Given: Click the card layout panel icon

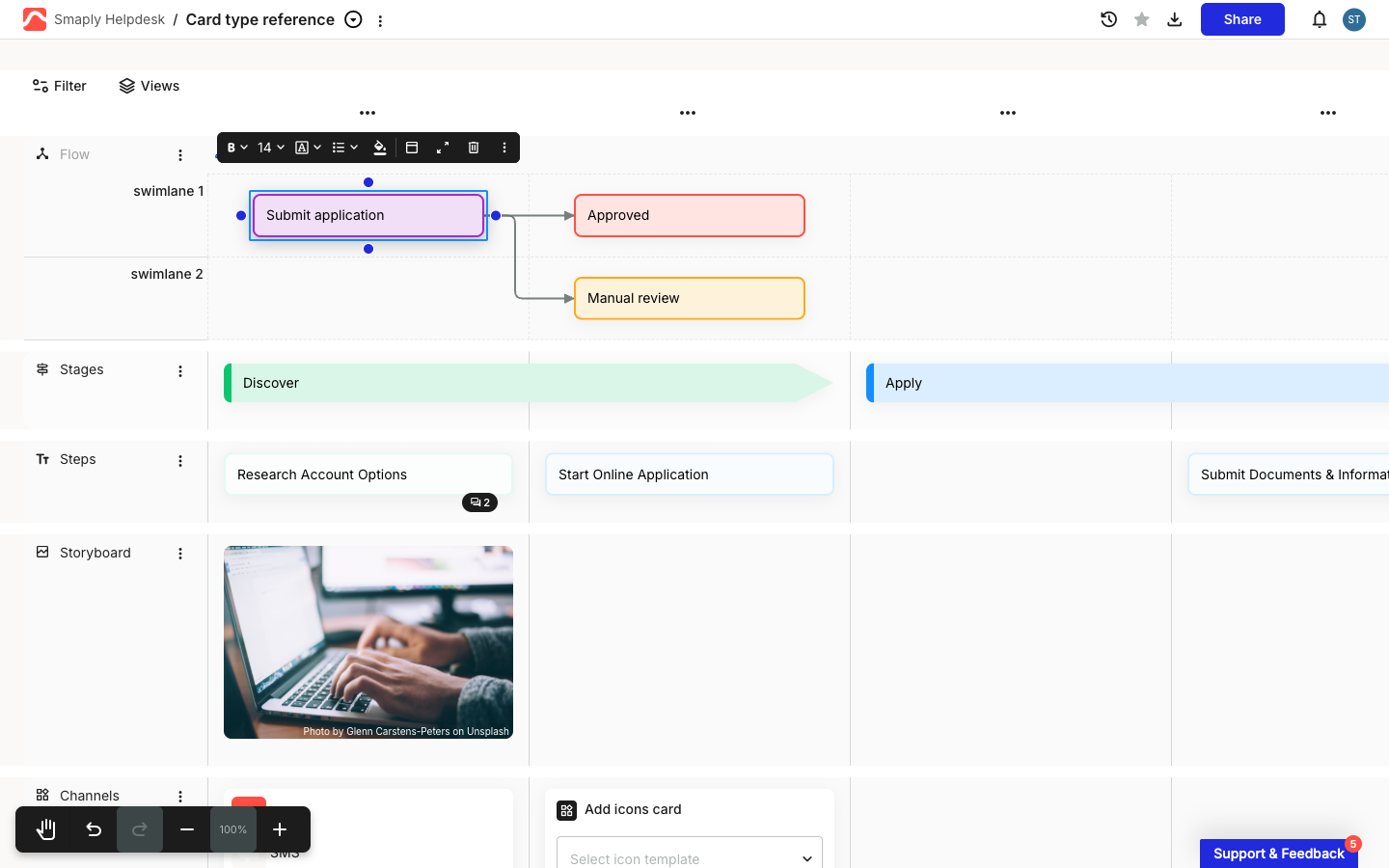Looking at the screenshot, I should (412, 148).
